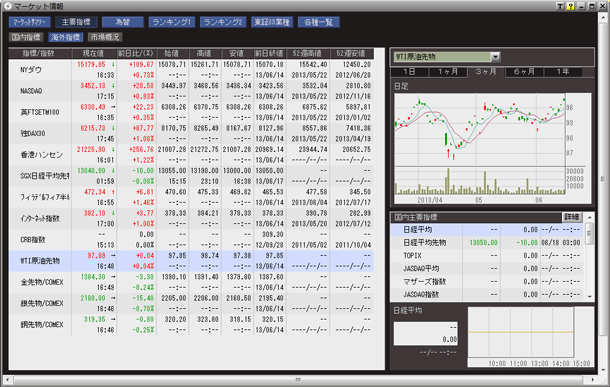The image size is (610, 387).
Task: Open the yellow help question-mark icon
Action: click(570, 6)
